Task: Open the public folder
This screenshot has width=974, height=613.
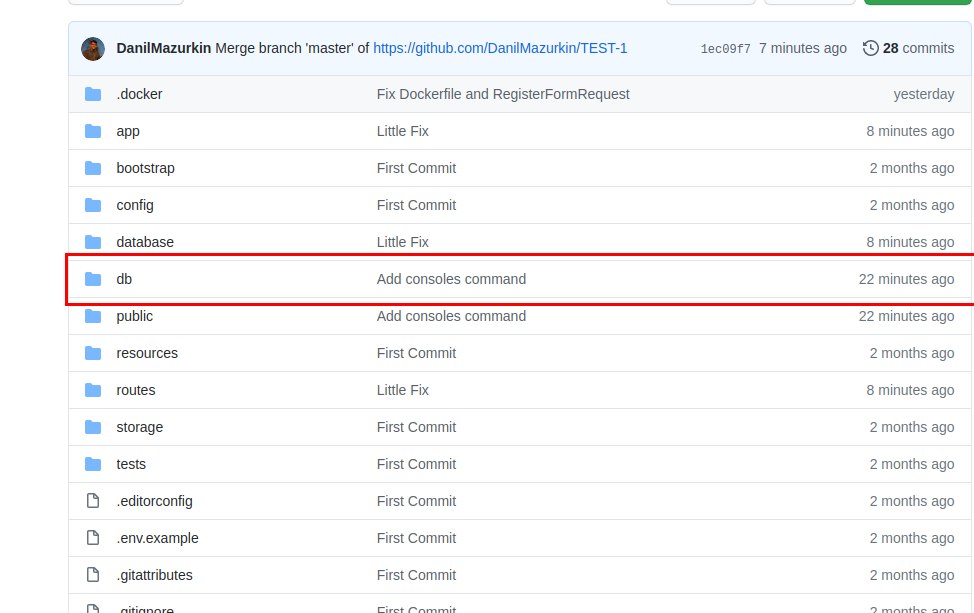Action: click(134, 316)
